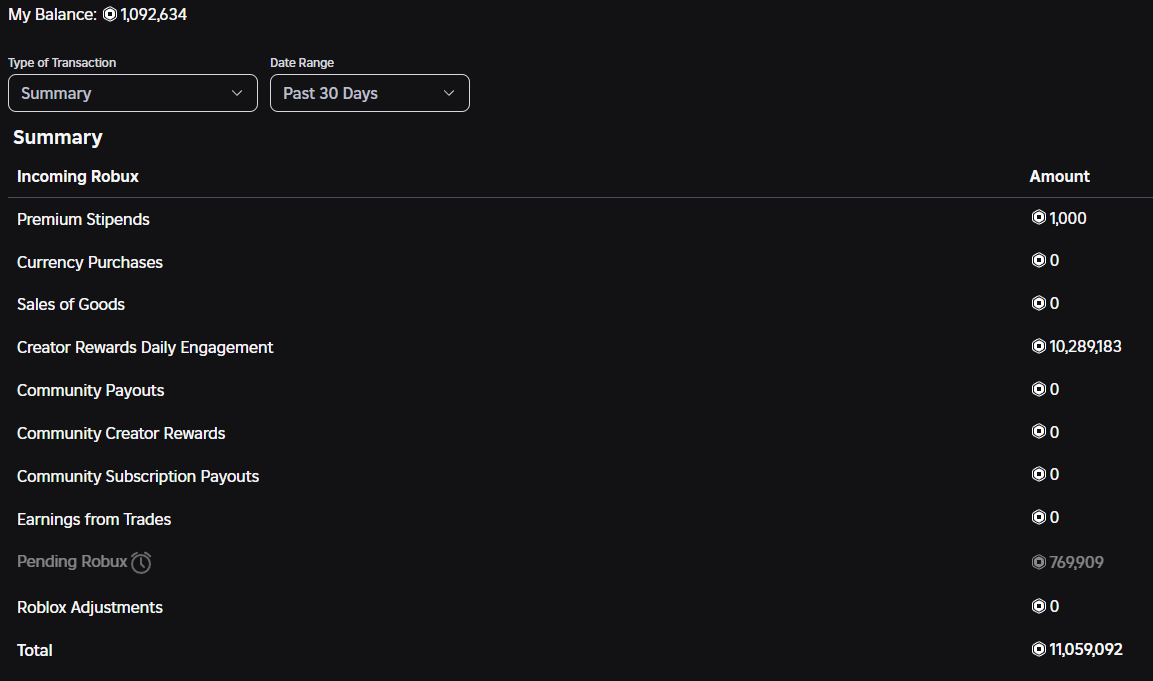The width and height of the screenshot is (1153, 681).
Task: Click the chevron arrow on Past 30 Days
Action: [x=449, y=93]
